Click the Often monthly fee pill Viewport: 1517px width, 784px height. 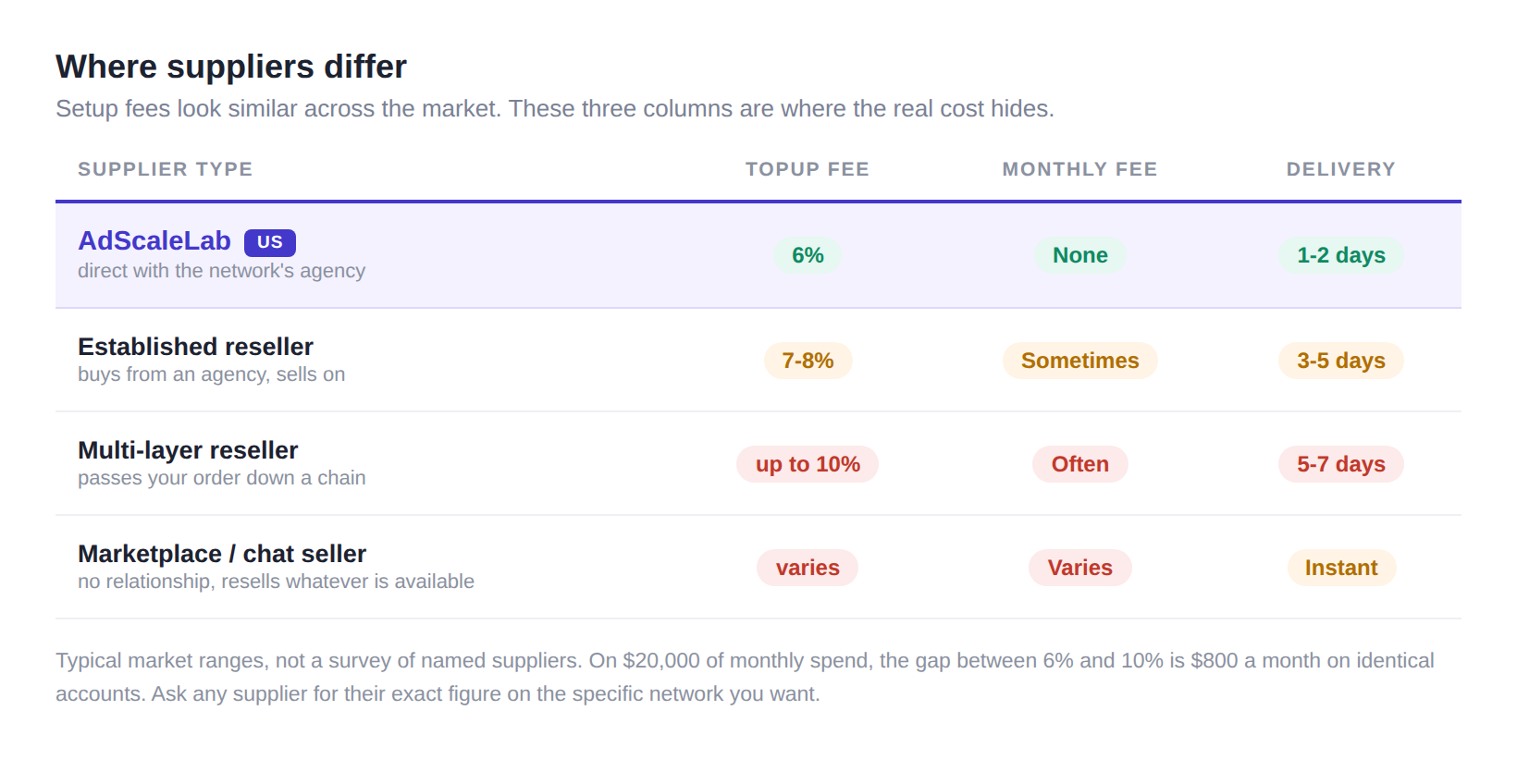tap(1079, 464)
